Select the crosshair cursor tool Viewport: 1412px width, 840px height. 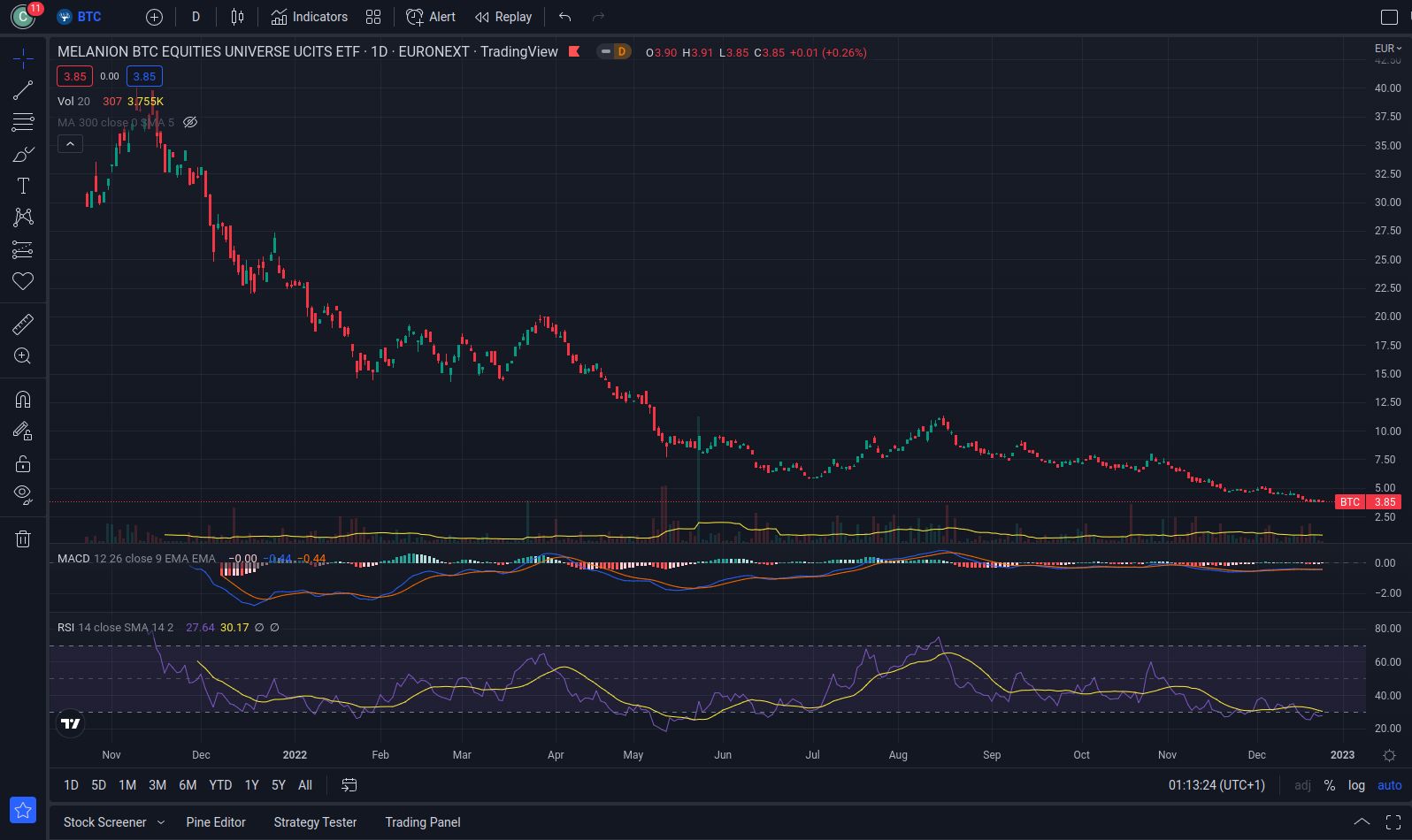coord(23,59)
